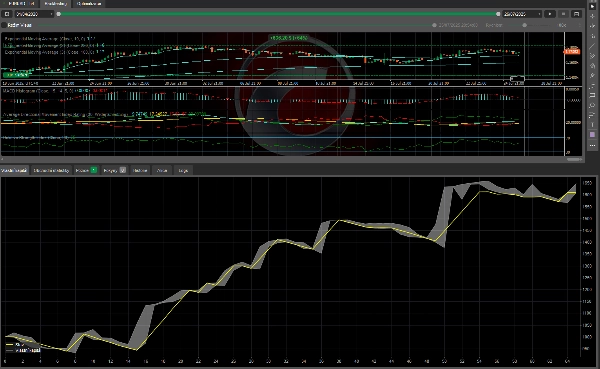Image resolution: width=600 pixels, height=369 pixels.
Task: Select the ellipse shape drawing tool
Action: 592,105
